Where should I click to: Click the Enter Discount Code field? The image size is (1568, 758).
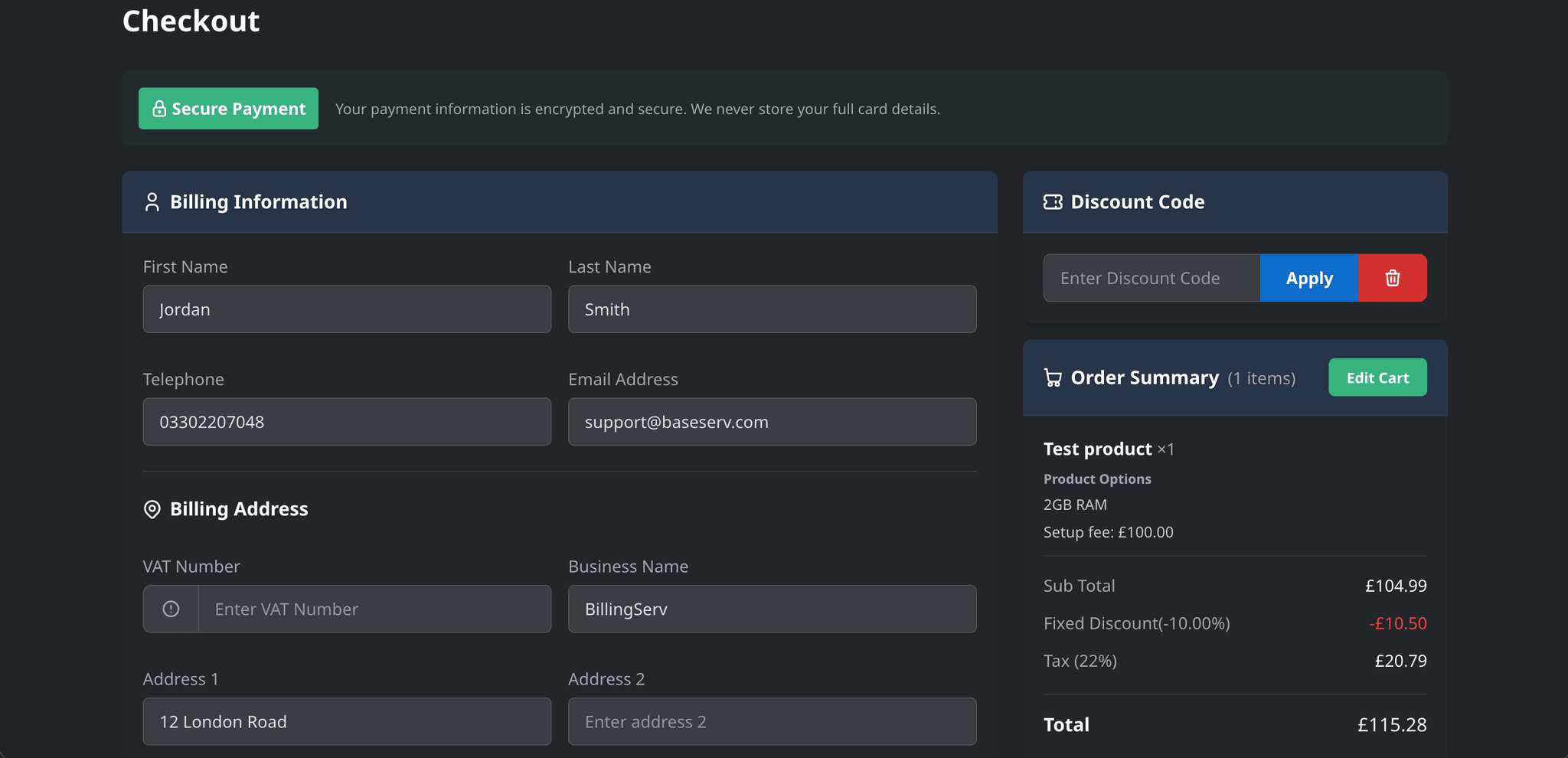pyautogui.click(x=1151, y=278)
